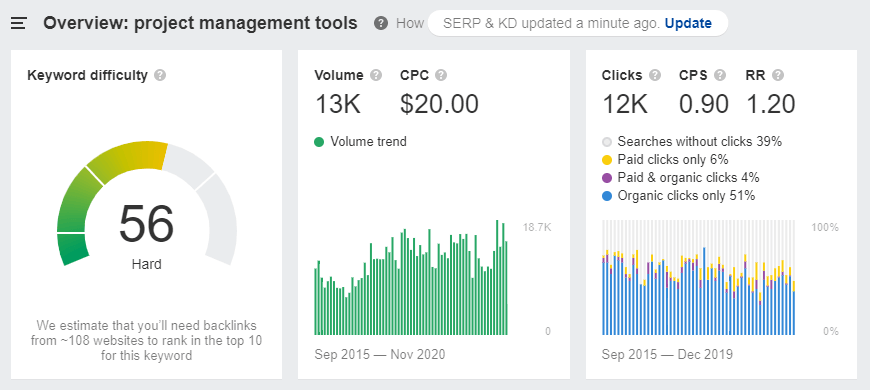Click the Overview: project management tools heading
This screenshot has height=390, width=870.
tap(200, 23)
